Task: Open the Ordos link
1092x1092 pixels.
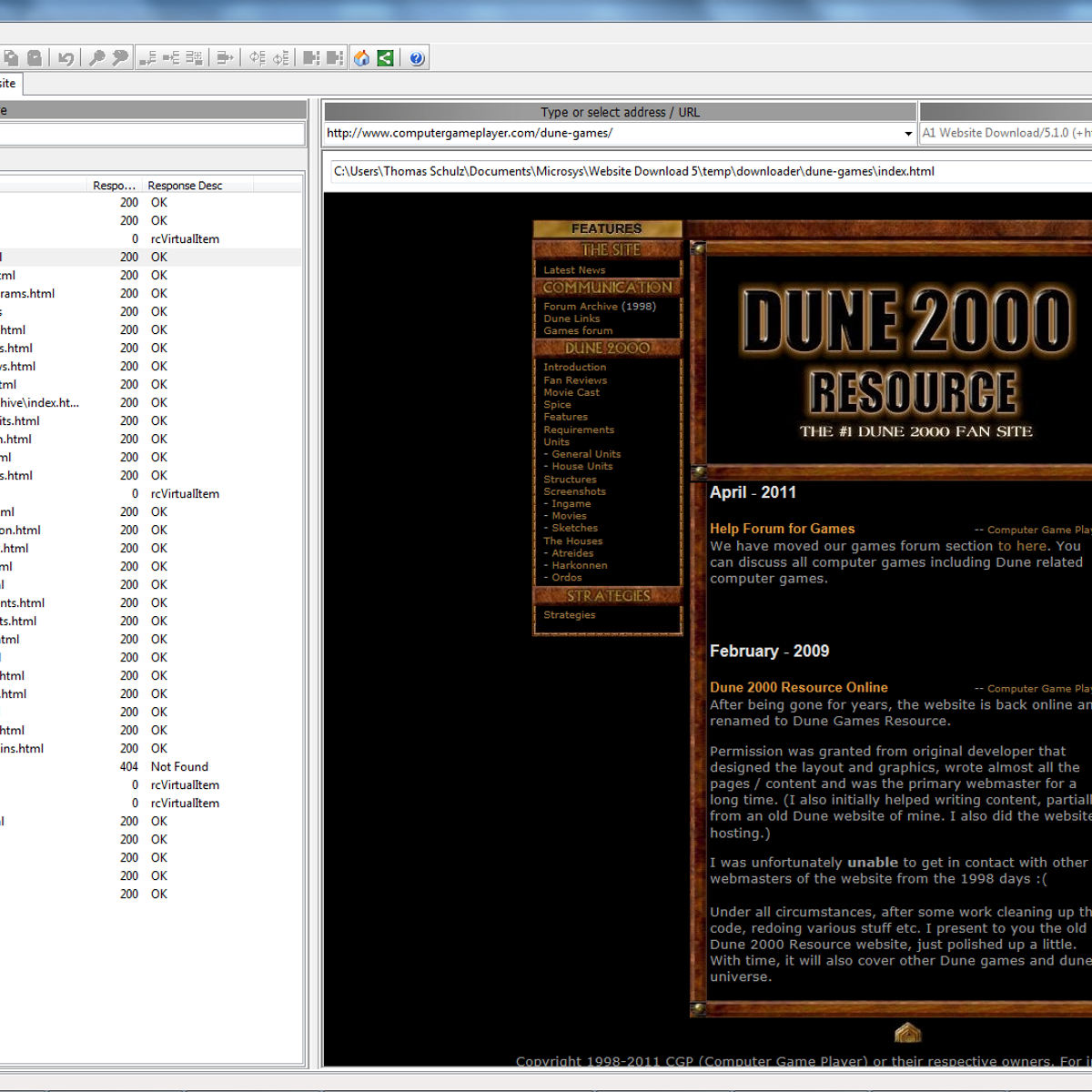Action: click(x=567, y=577)
